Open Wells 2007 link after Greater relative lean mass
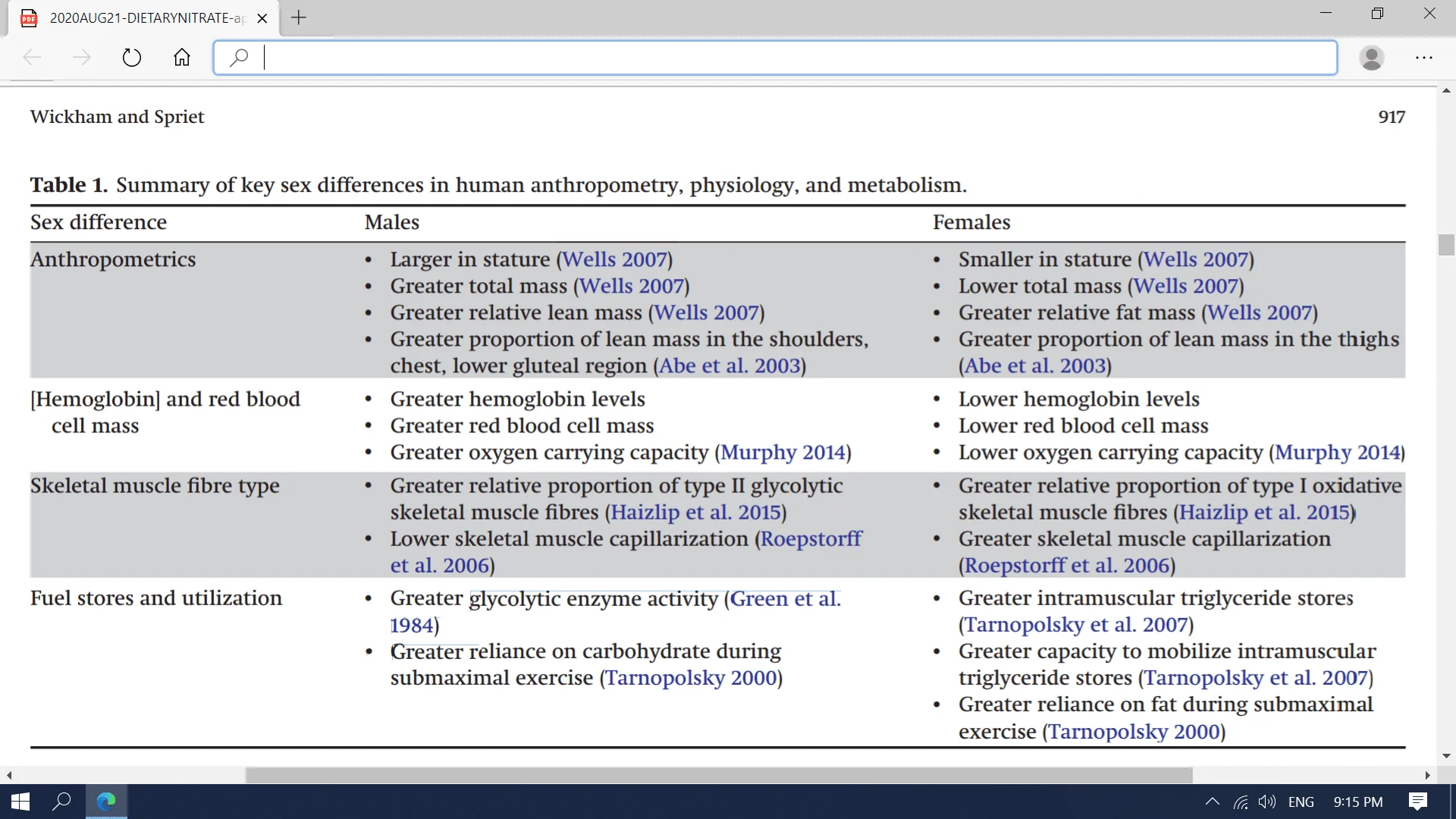Viewport: 1456px width, 819px height. pos(706,312)
